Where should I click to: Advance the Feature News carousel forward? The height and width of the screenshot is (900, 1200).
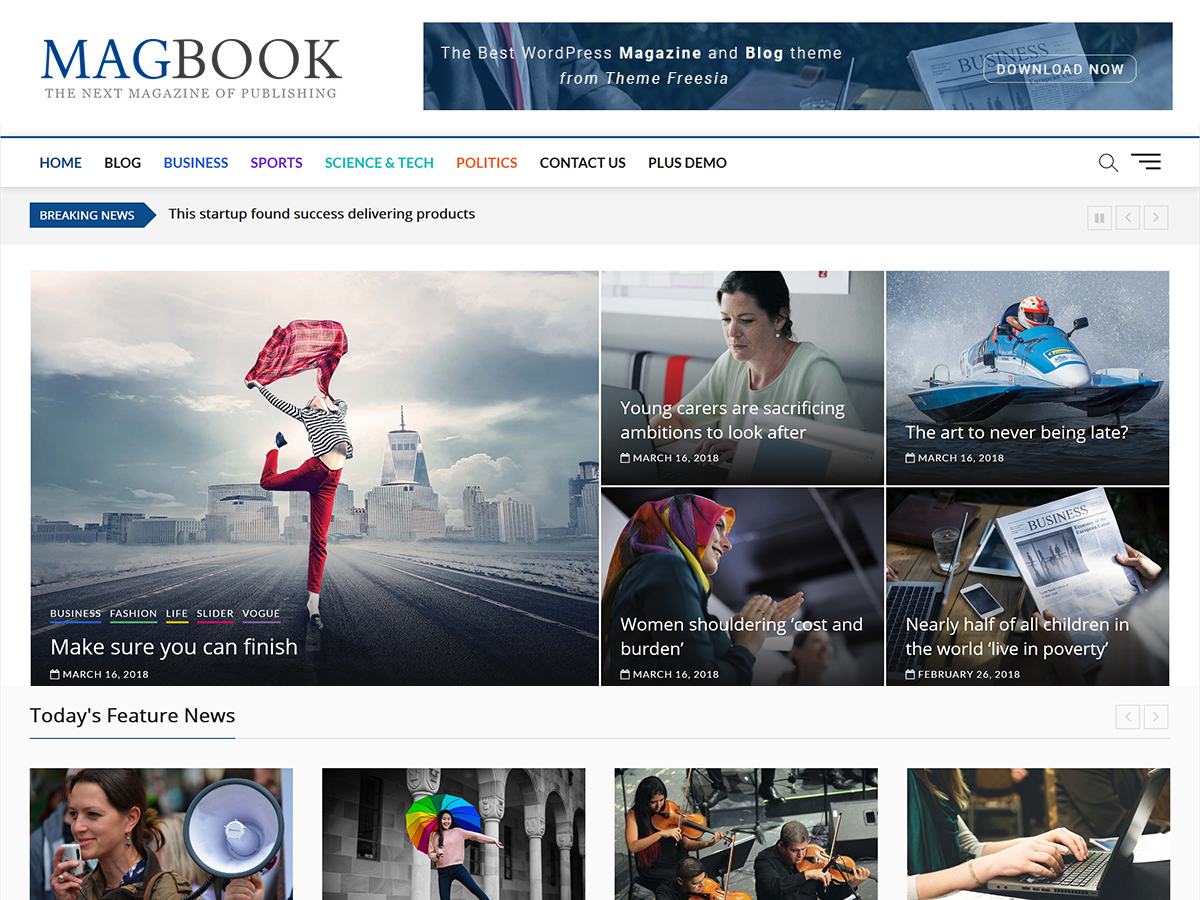1156,717
